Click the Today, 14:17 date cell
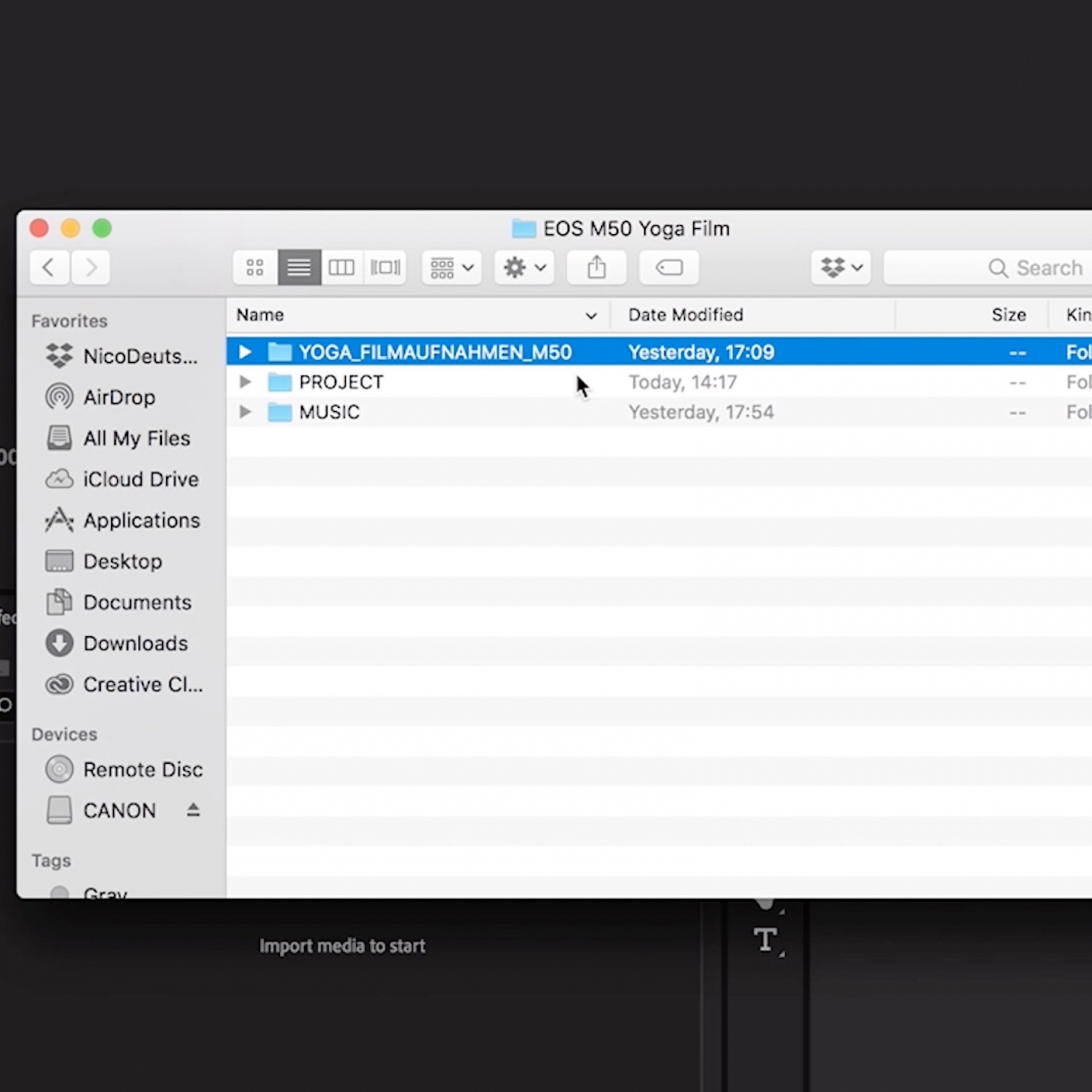 [x=682, y=382]
